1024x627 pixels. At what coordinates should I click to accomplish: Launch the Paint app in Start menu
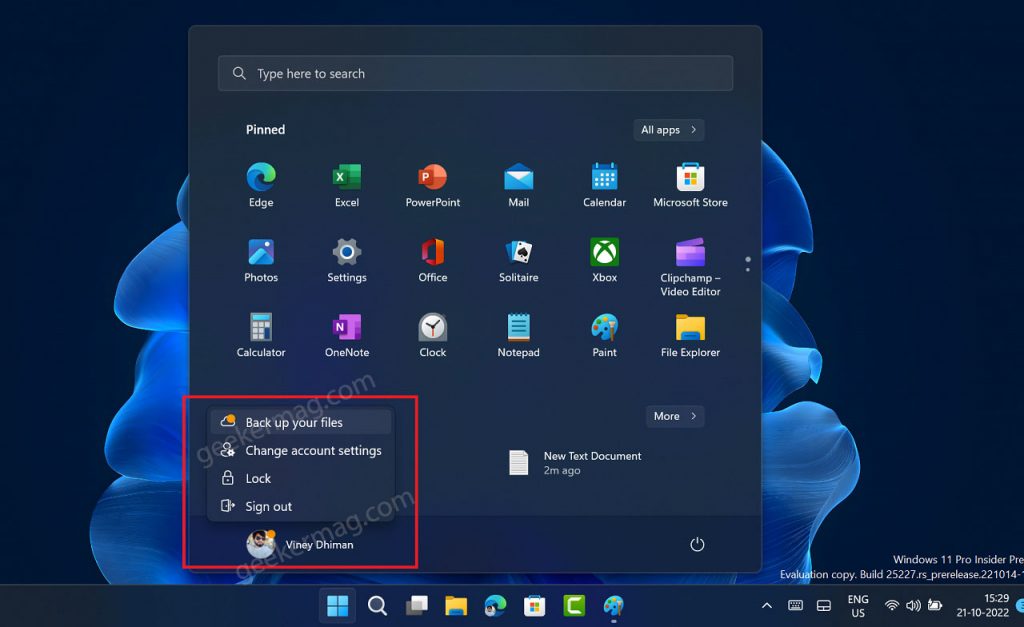(604, 336)
